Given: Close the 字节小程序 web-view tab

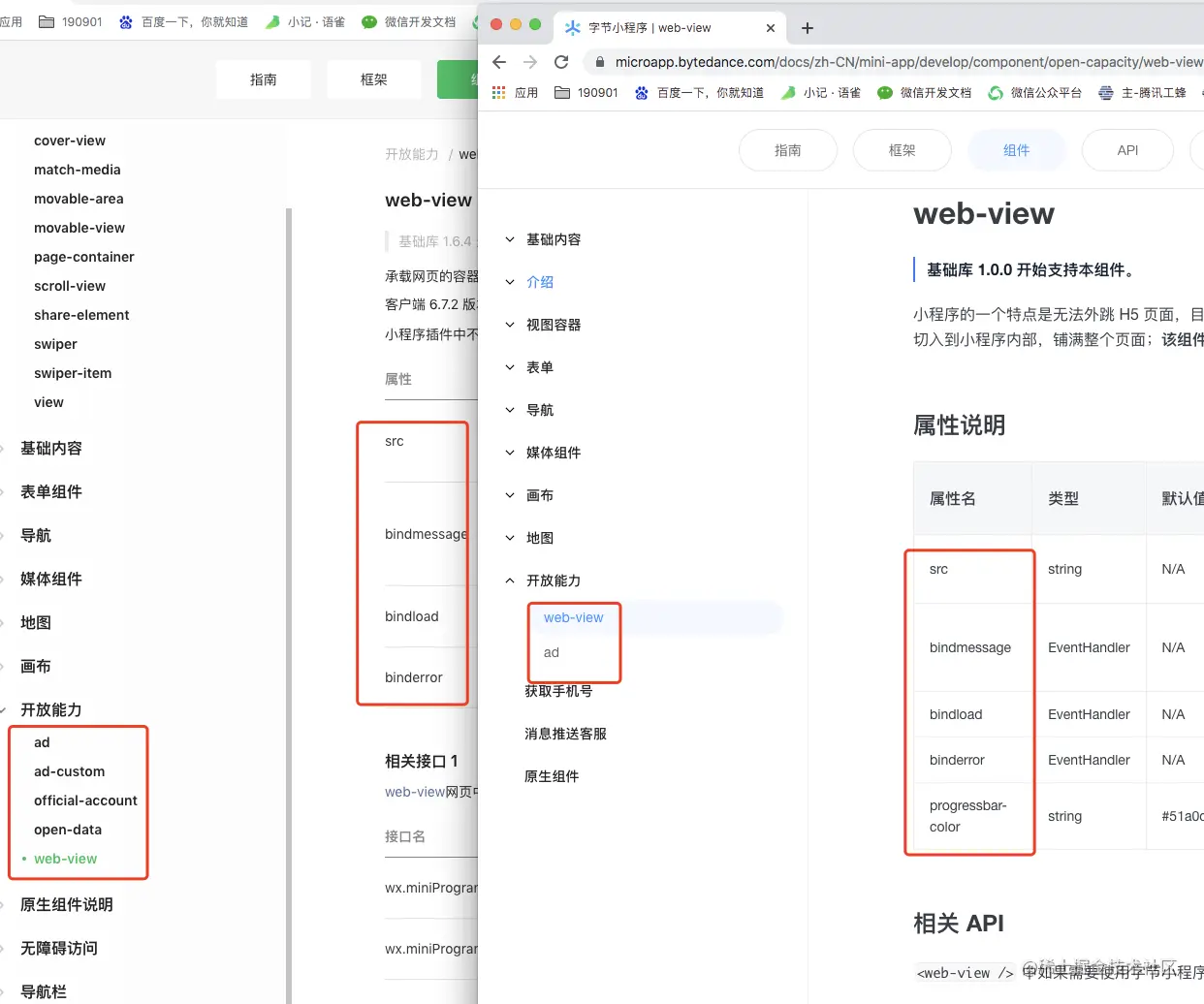Looking at the screenshot, I should click(771, 28).
